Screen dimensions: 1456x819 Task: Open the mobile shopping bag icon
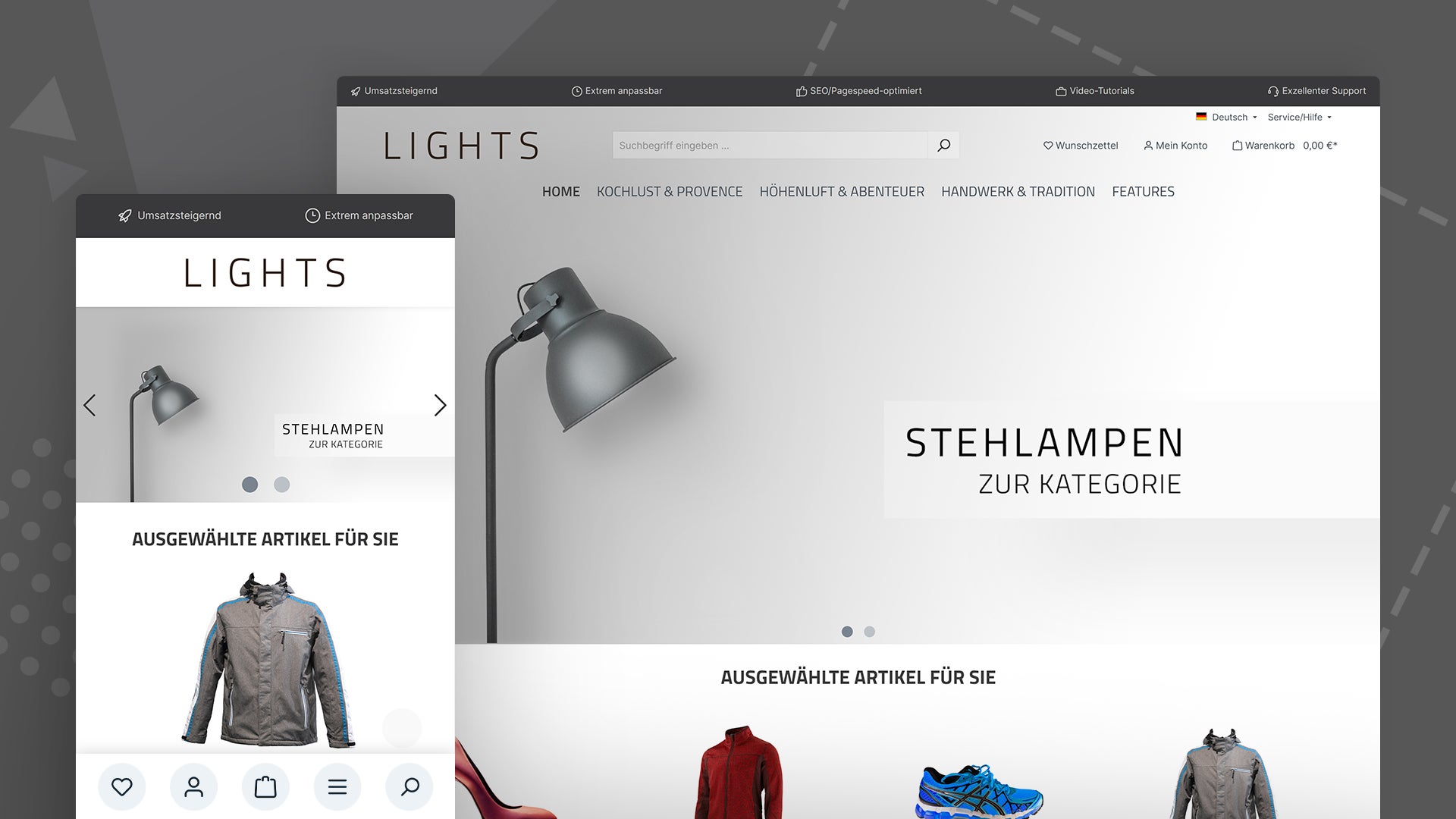[265, 787]
